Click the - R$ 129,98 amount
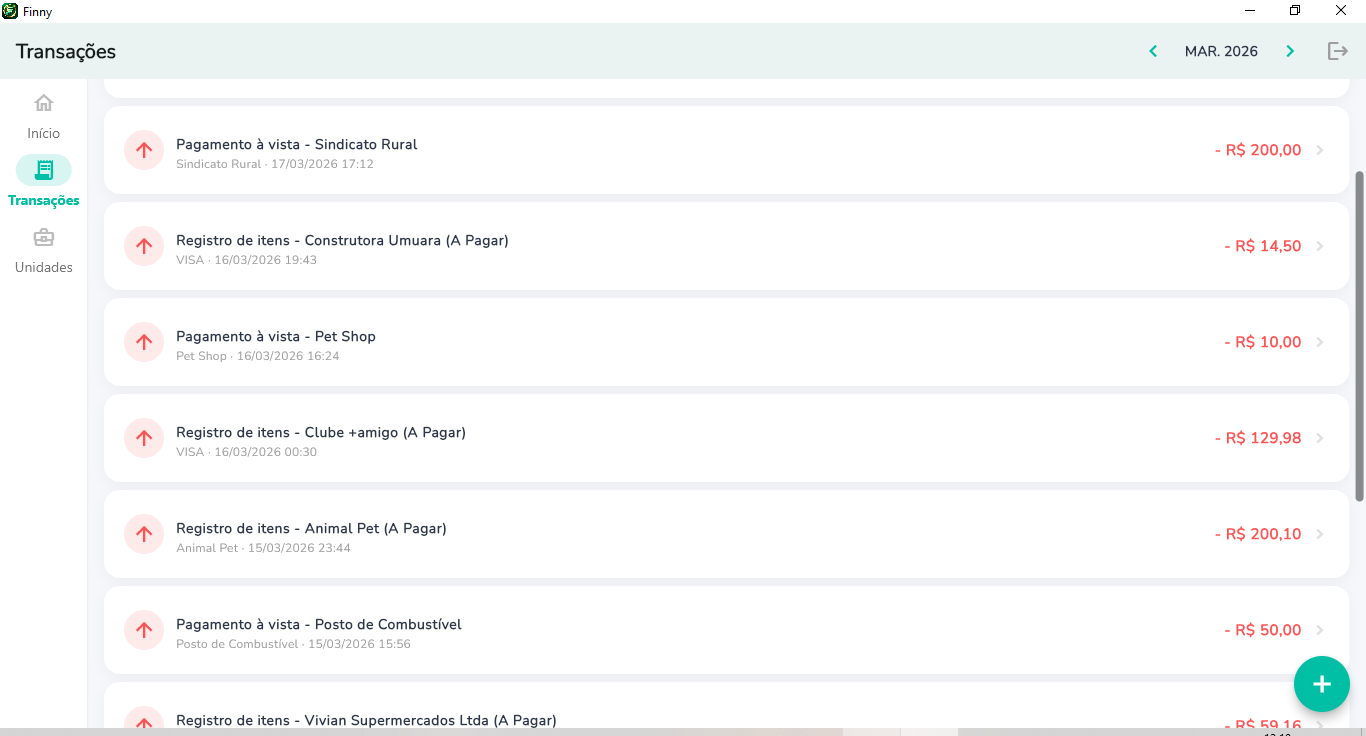The height and width of the screenshot is (736, 1366). coord(1257,438)
